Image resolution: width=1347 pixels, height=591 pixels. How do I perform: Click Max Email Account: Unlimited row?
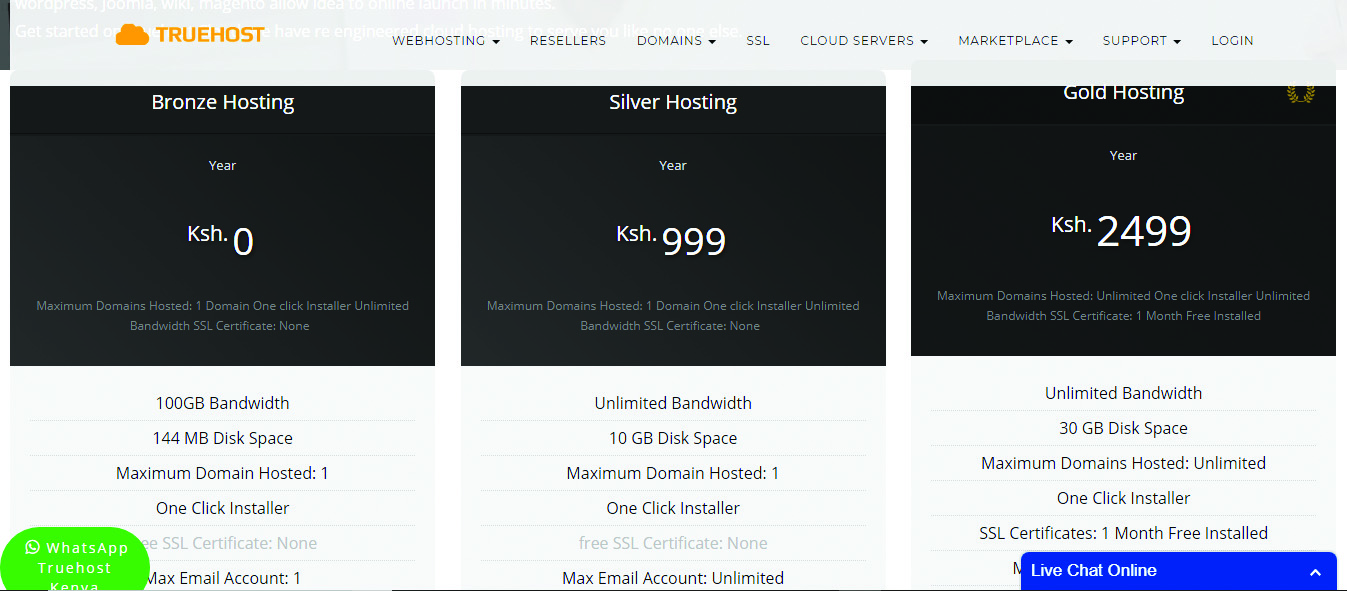pyautogui.click(x=673, y=578)
